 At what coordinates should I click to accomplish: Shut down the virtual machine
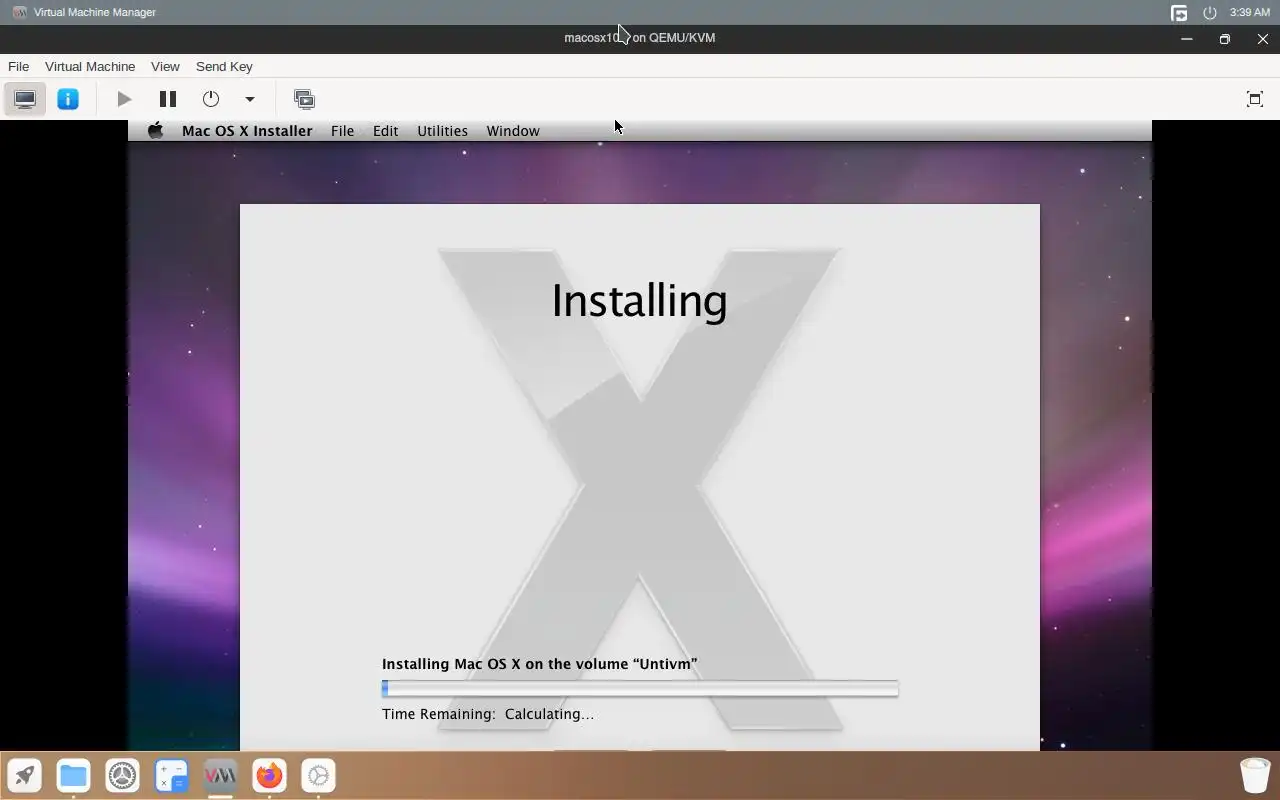point(211,99)
